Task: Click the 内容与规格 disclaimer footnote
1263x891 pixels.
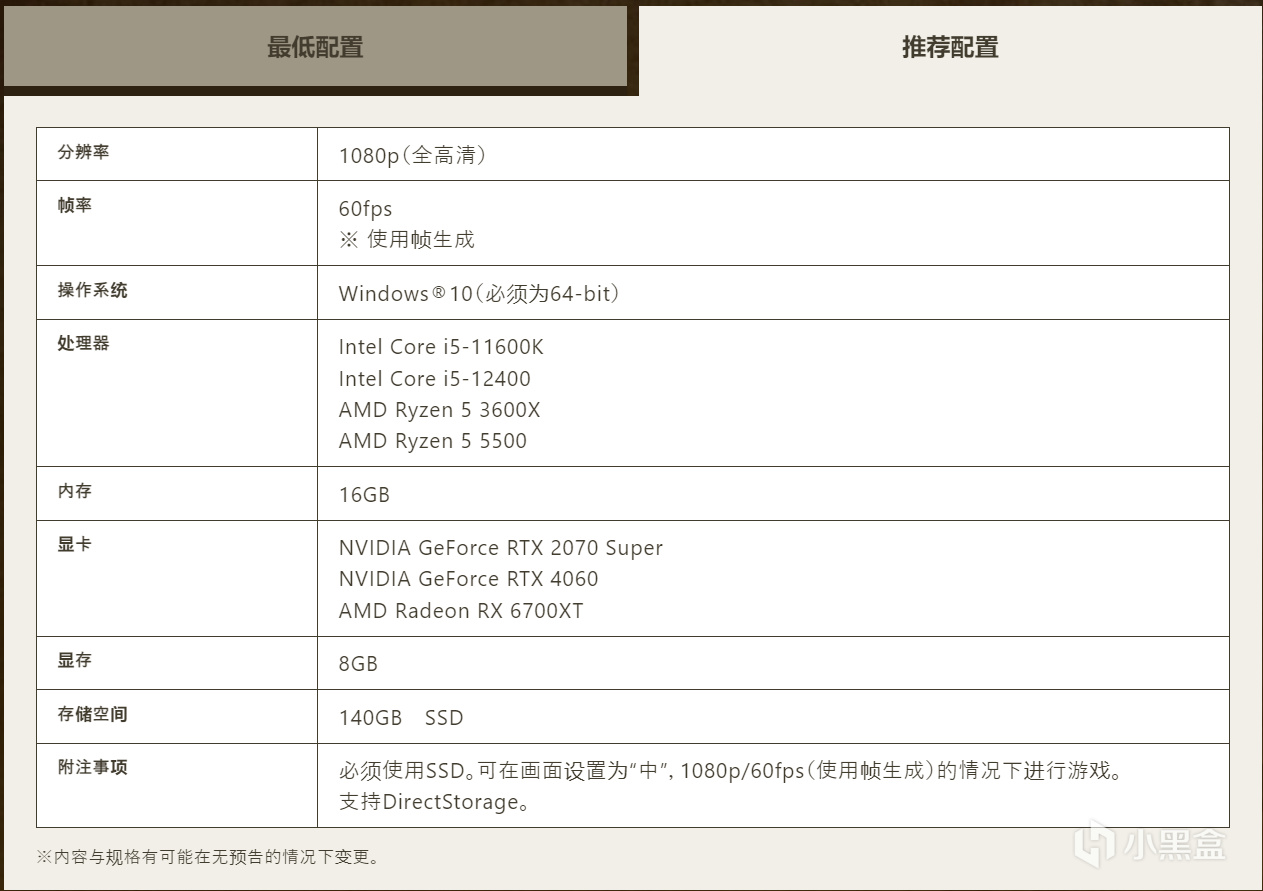Action: [x=208, y=857]
